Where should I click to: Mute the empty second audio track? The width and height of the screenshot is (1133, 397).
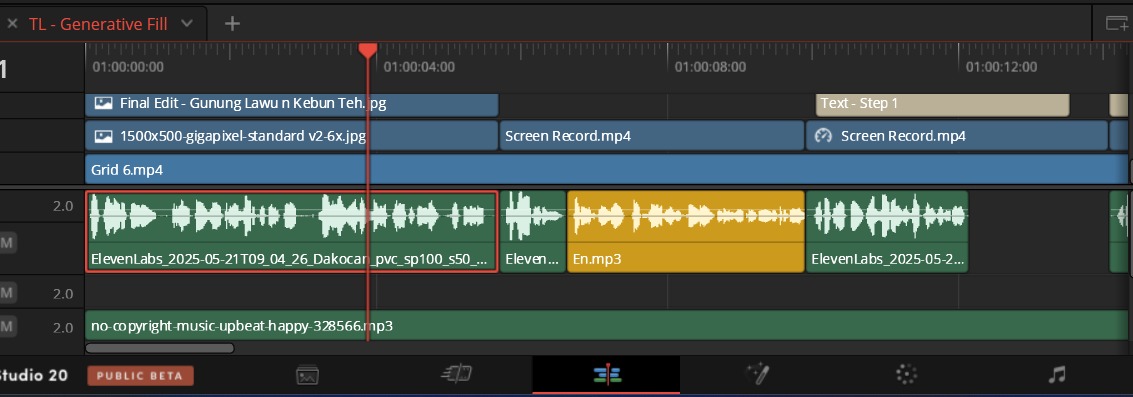[7, 293]
